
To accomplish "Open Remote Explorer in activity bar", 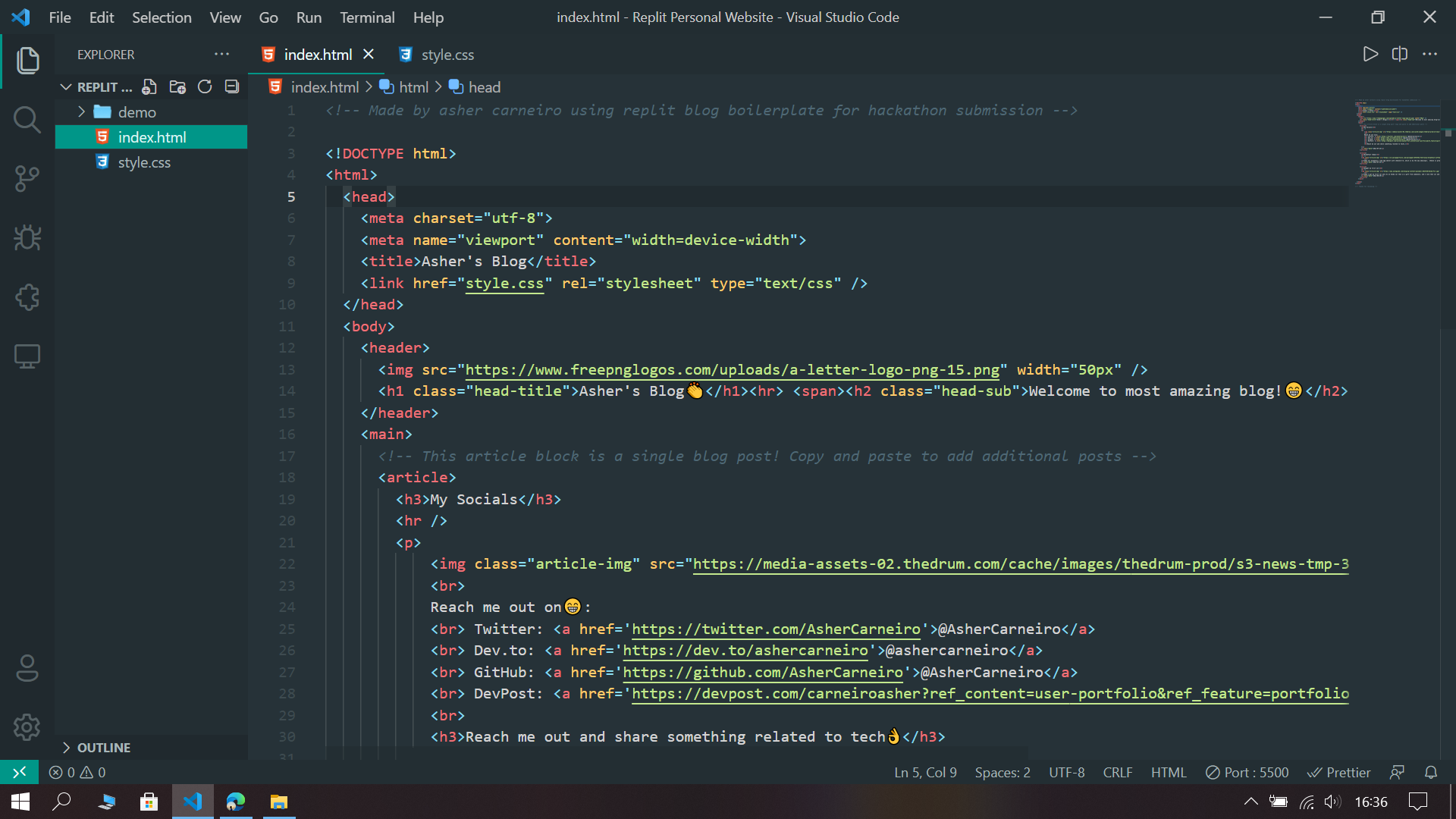I will [27, 356].
